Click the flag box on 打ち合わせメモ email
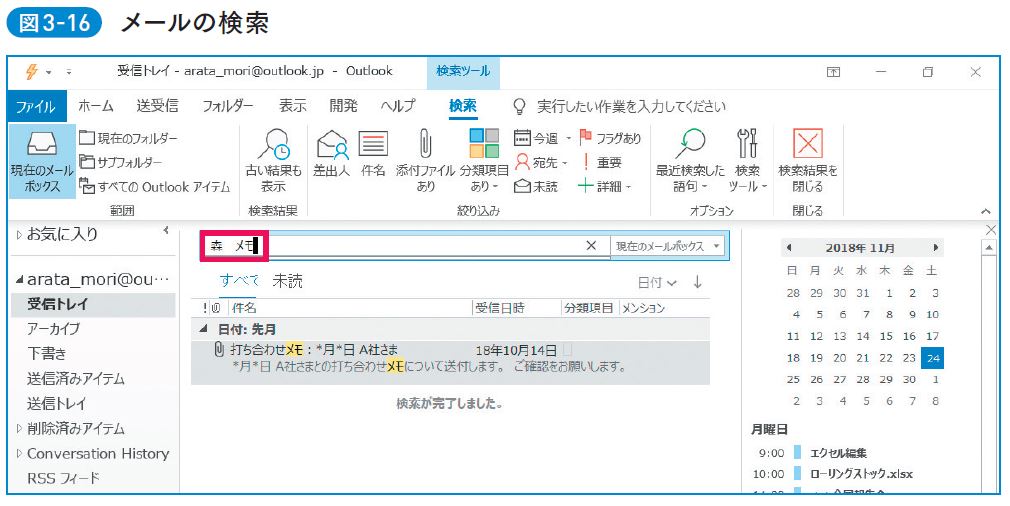 [x=567, y=350]
